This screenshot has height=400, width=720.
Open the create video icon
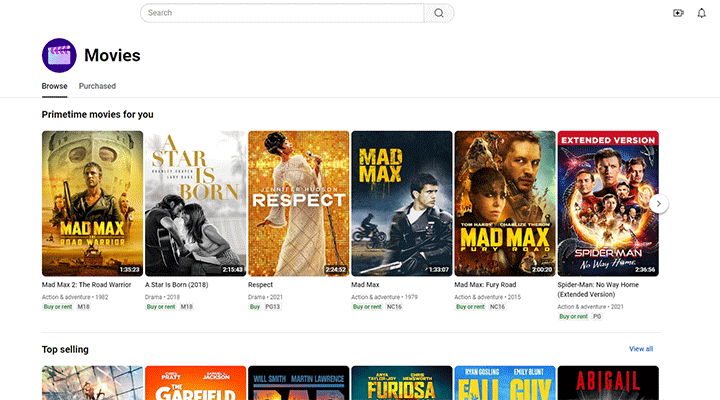coord(679,13)
